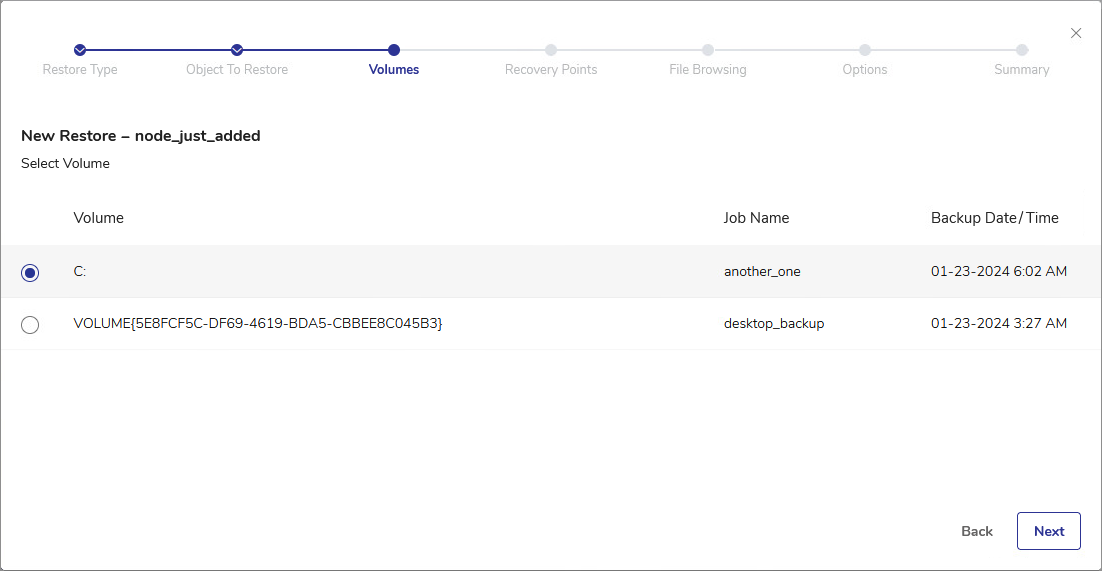Go Back to the previous step

[976, 531]
